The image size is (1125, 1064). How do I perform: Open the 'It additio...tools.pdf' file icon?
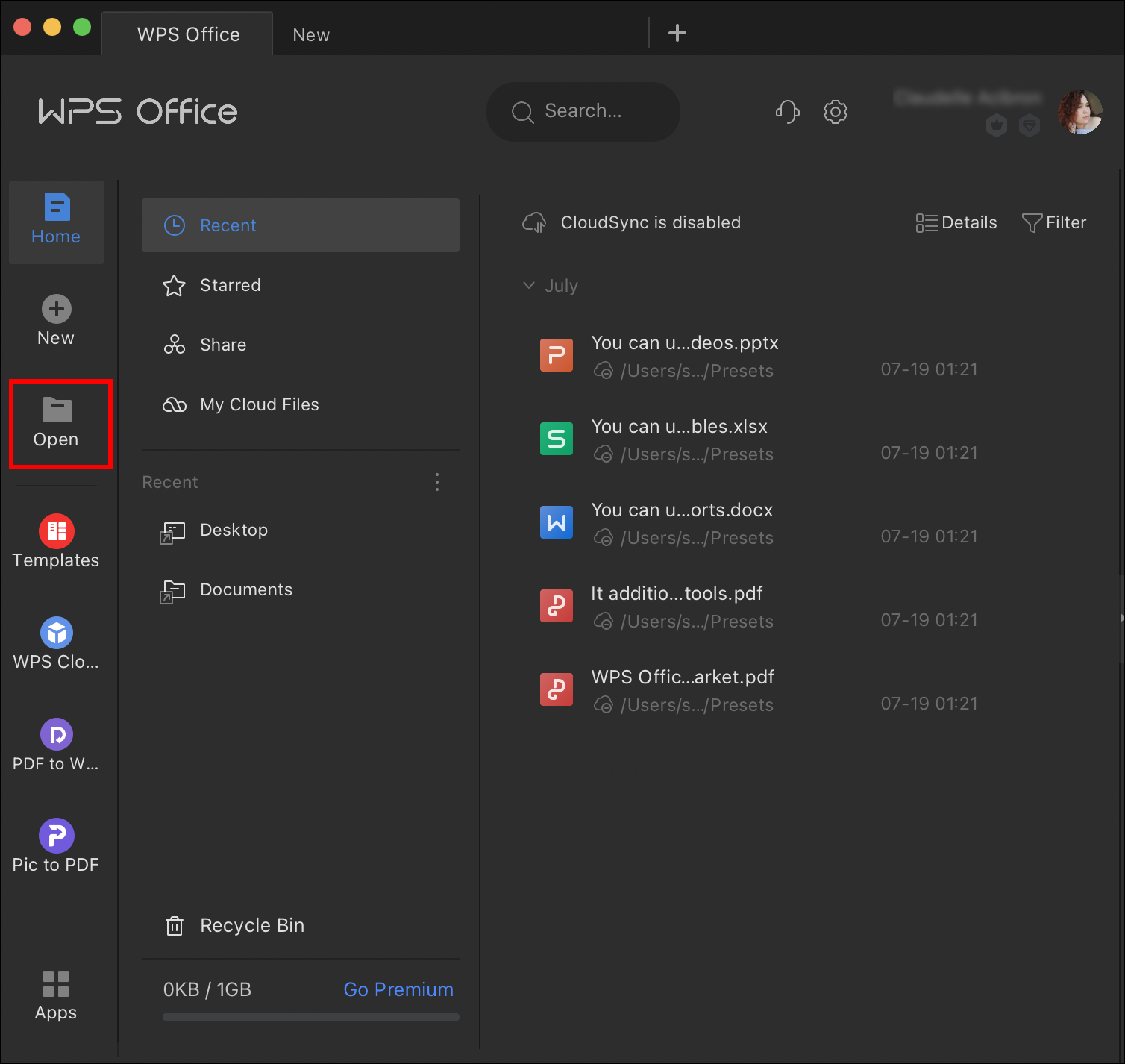(557, 606)
